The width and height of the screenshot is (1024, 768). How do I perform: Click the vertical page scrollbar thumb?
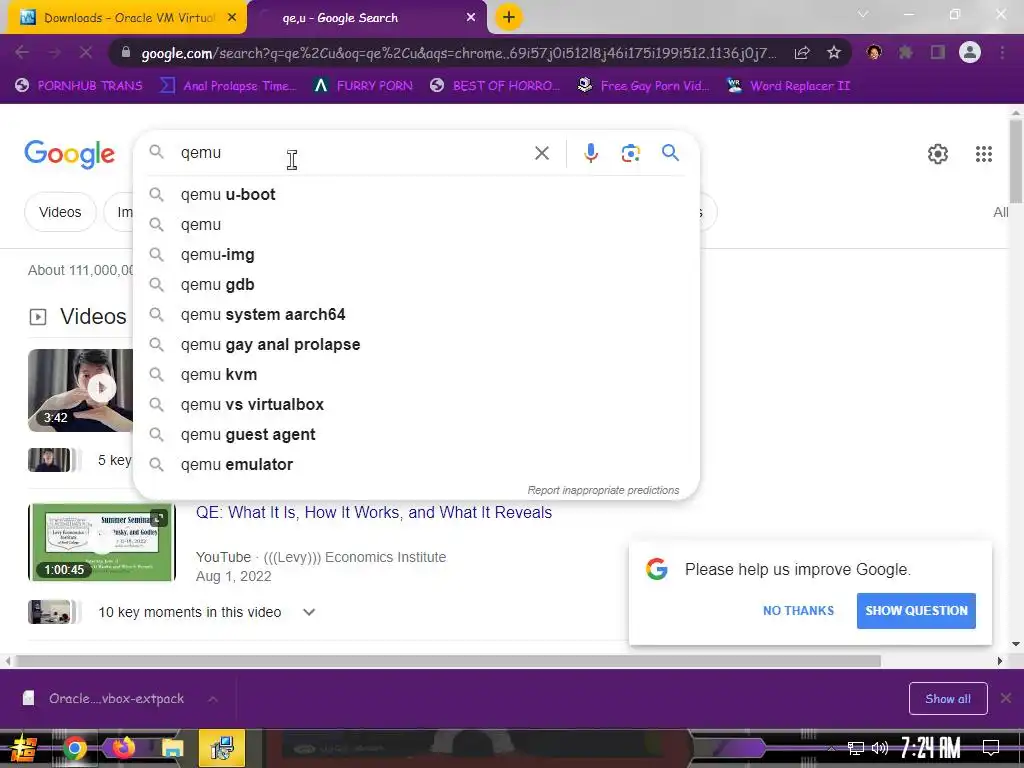(1016, 161)
